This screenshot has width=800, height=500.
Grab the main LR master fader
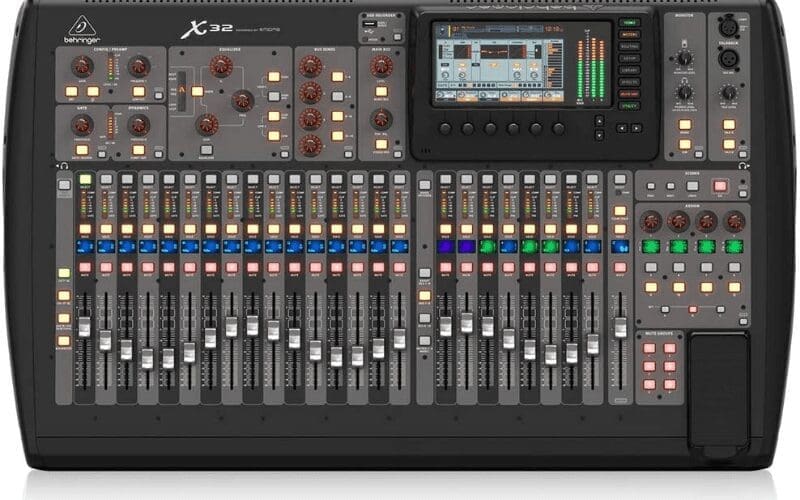[620, 327]
